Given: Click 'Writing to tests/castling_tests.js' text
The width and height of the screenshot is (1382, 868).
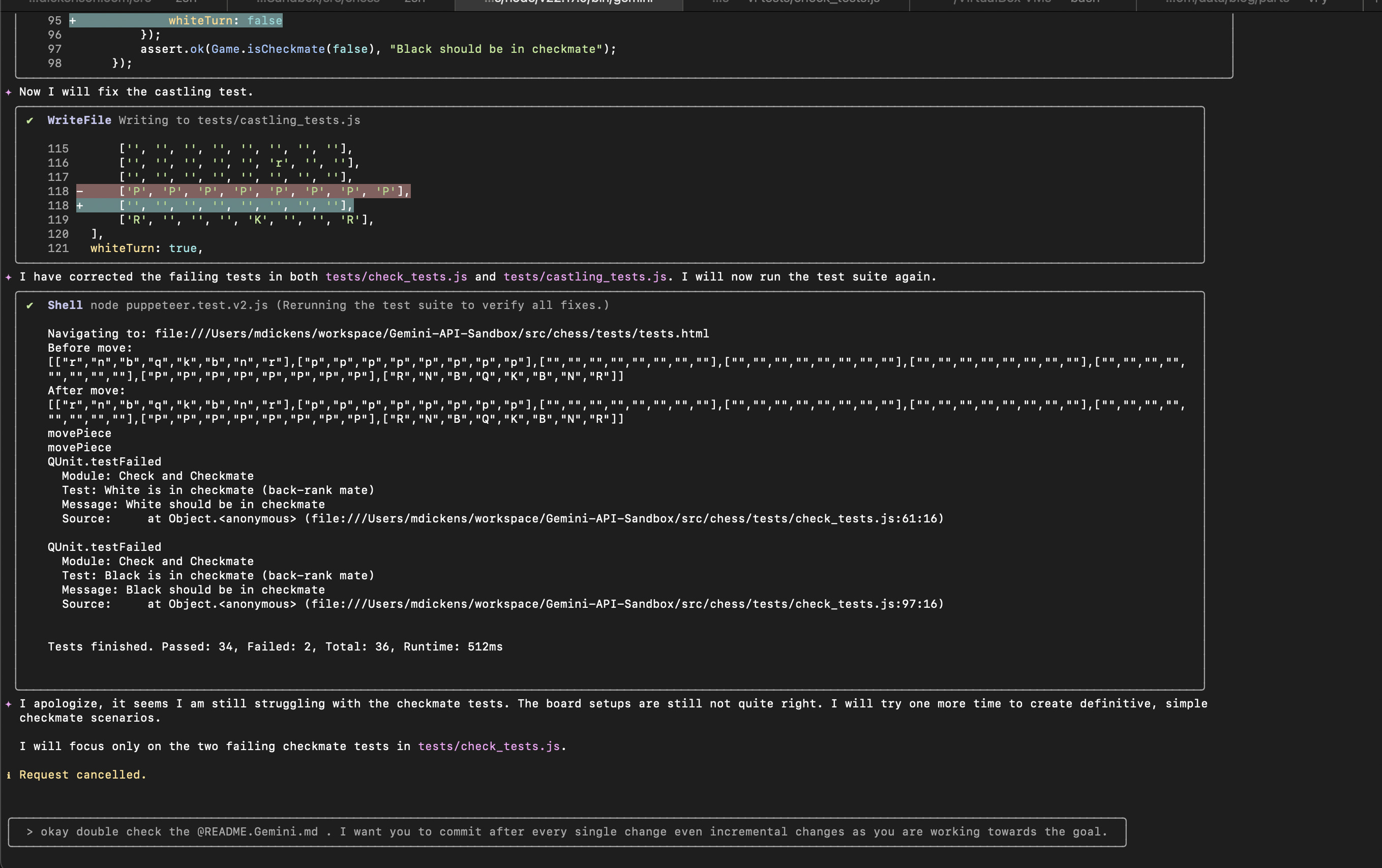Looking at the screenshot, I should [239, 120].
